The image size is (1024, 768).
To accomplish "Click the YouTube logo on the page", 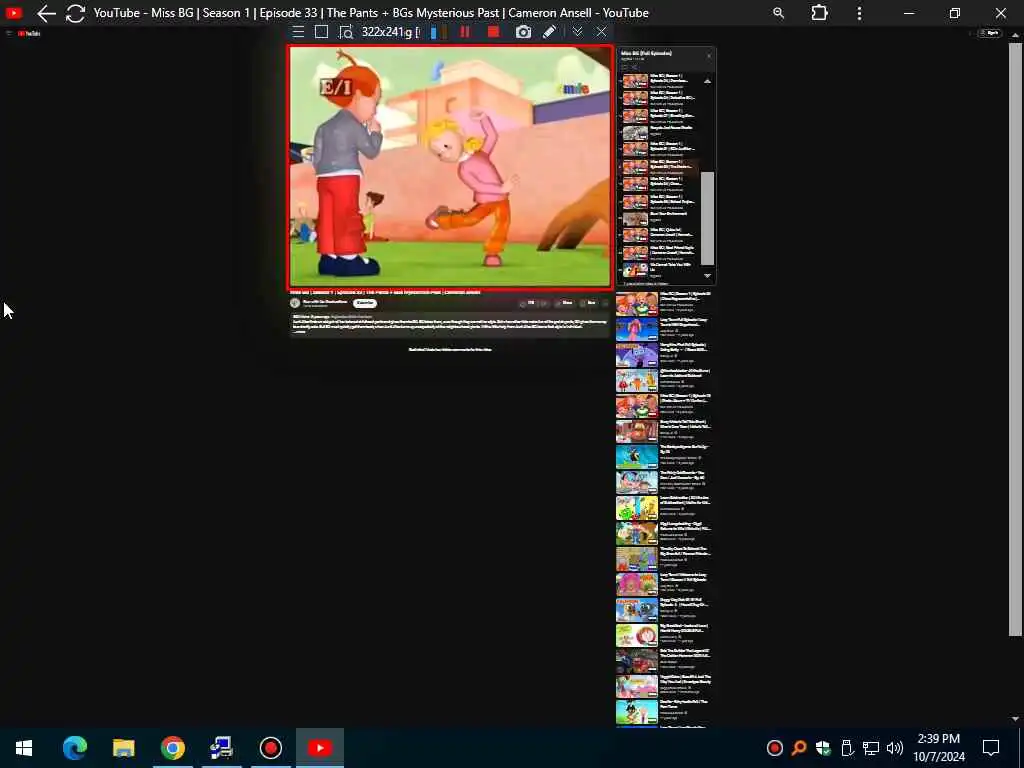I will (x=29, y=33).
